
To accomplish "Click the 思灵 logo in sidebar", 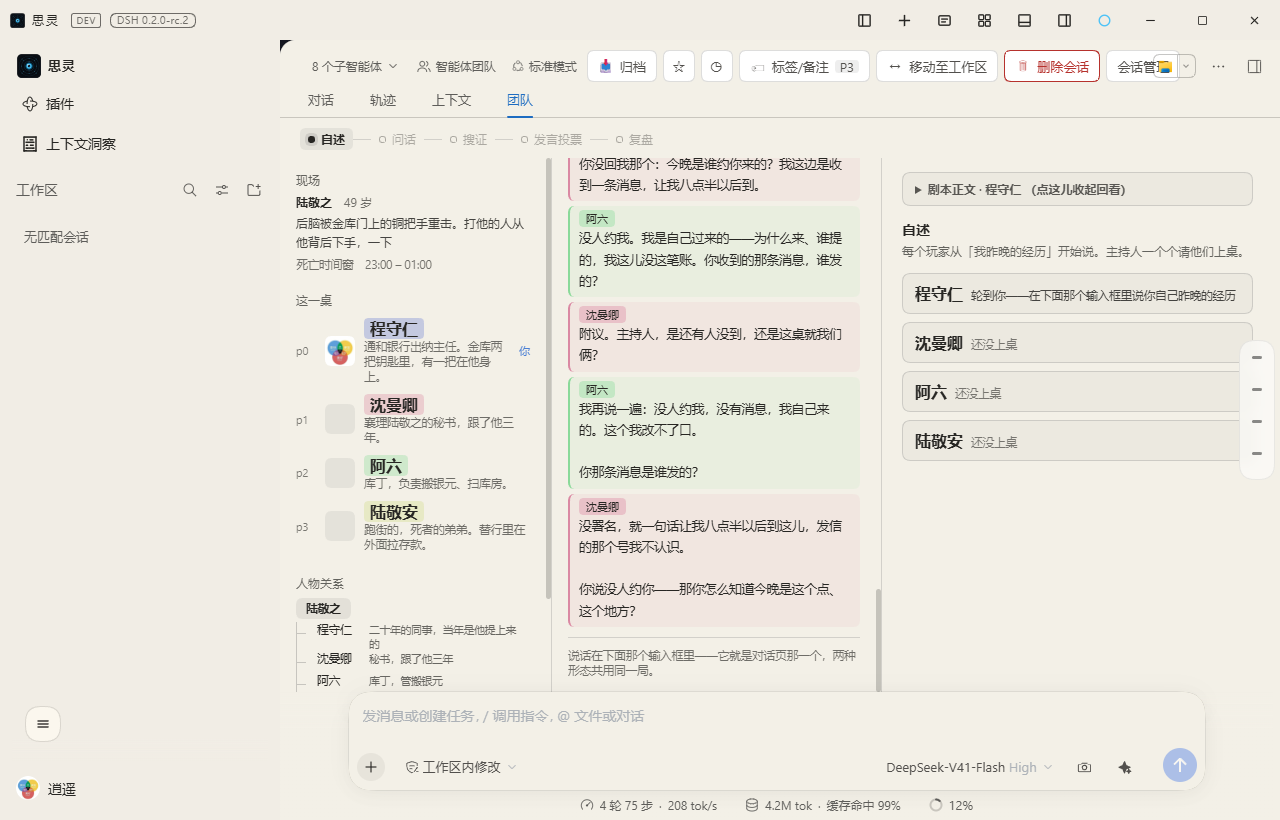I will pos(29,66).
